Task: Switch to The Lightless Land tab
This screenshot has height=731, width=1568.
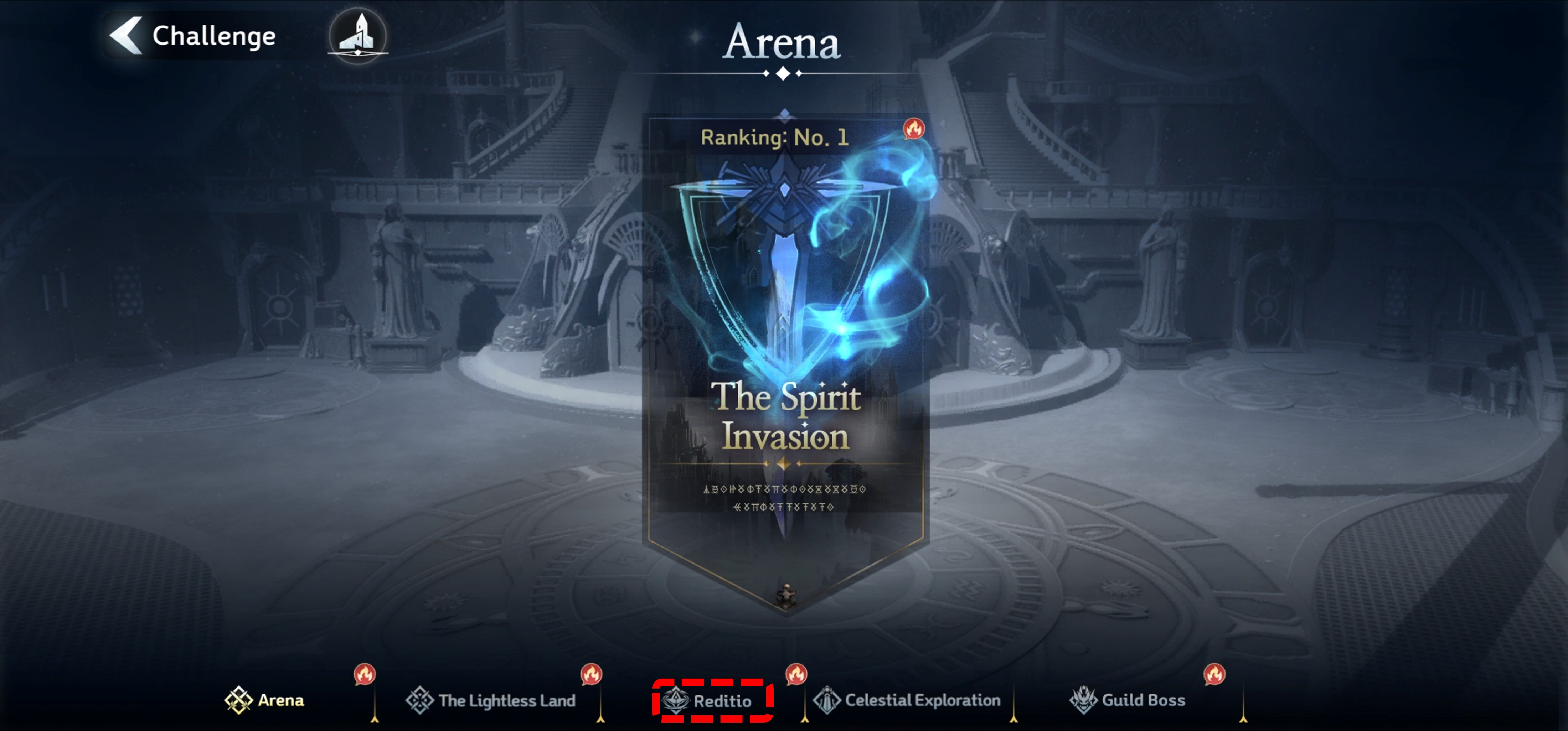Action: point(491,700)
